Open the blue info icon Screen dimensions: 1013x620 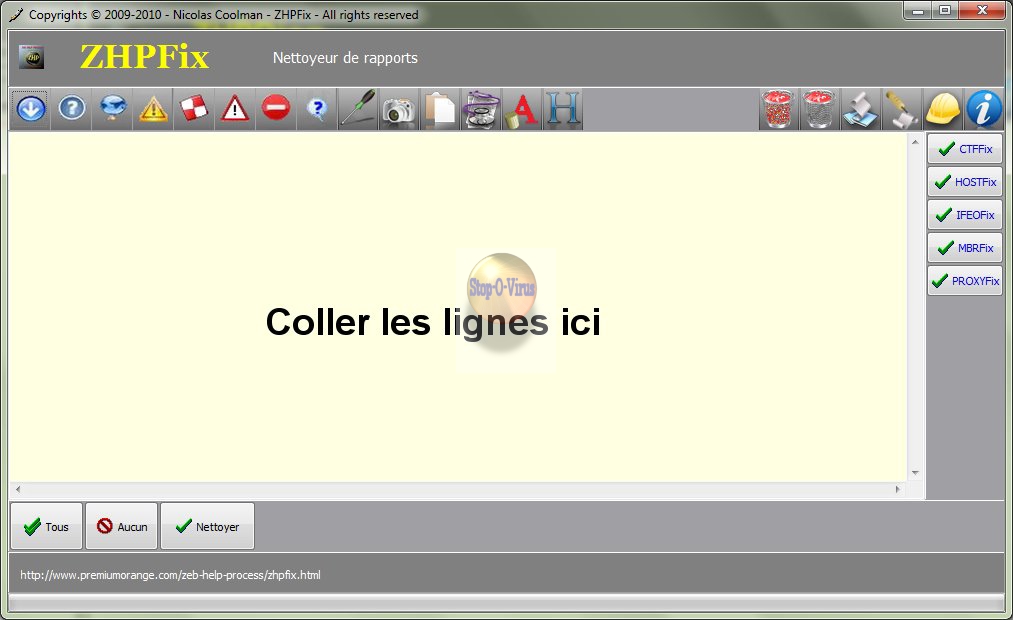pos(983,109)
